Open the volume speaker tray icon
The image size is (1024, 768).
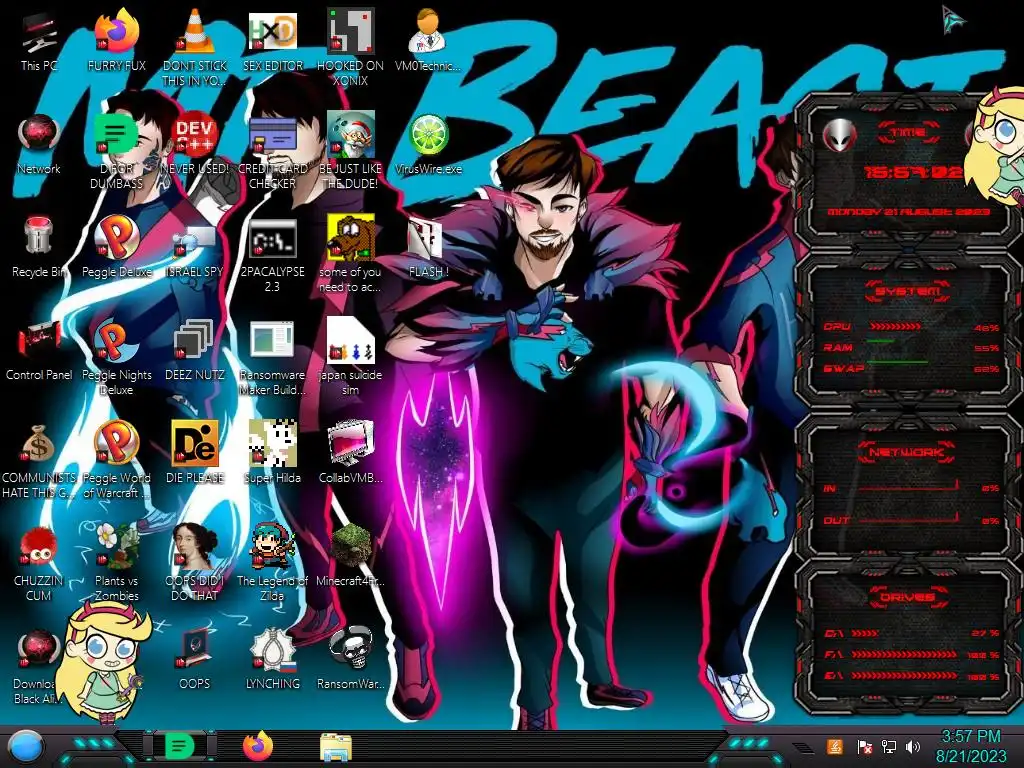coord(913,746)
